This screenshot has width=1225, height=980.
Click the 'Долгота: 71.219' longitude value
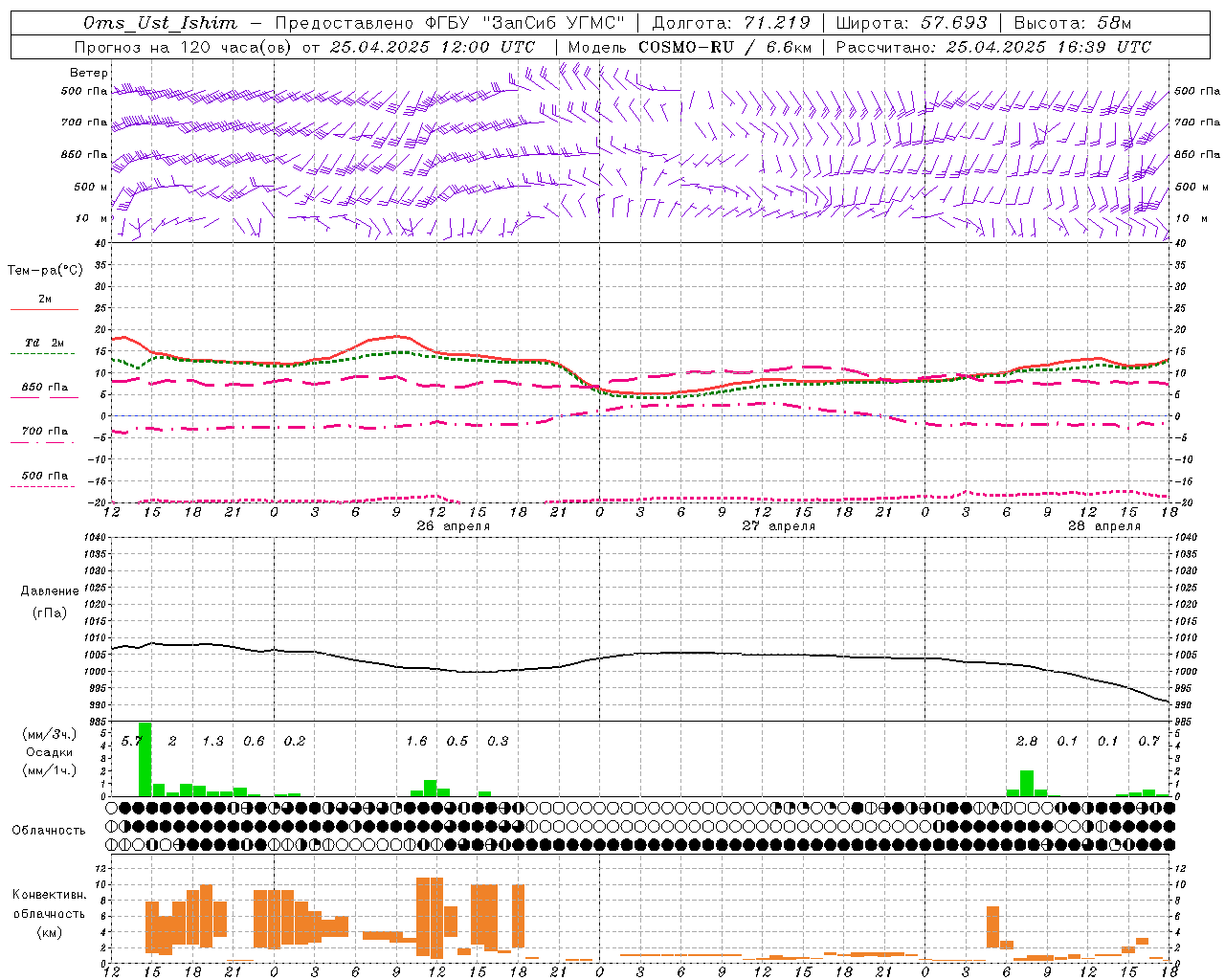click(x=731, y=23)
